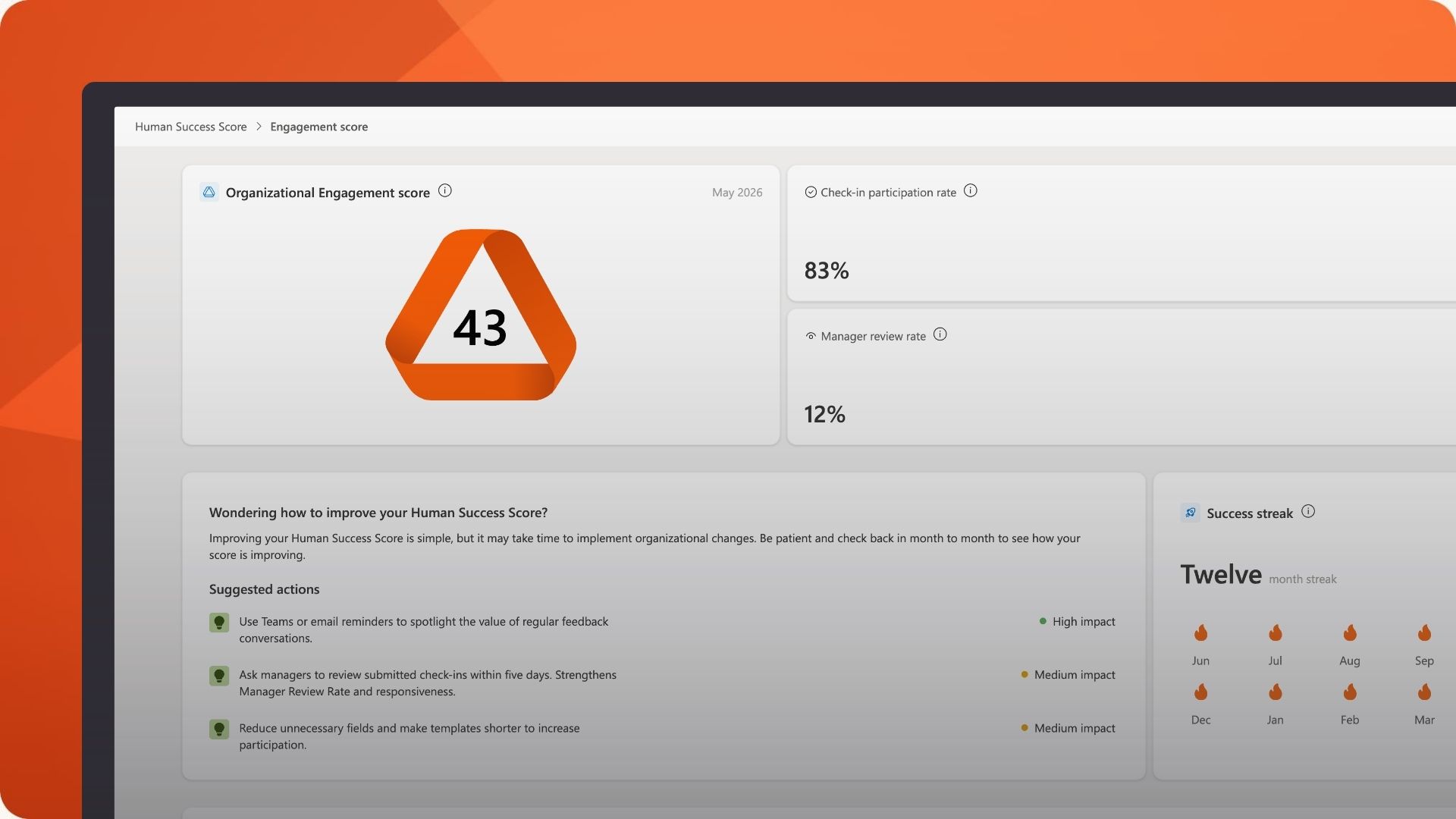Click the Dec streak flame icon
Screen dimensions: 1456x819
coord(1200,692)
